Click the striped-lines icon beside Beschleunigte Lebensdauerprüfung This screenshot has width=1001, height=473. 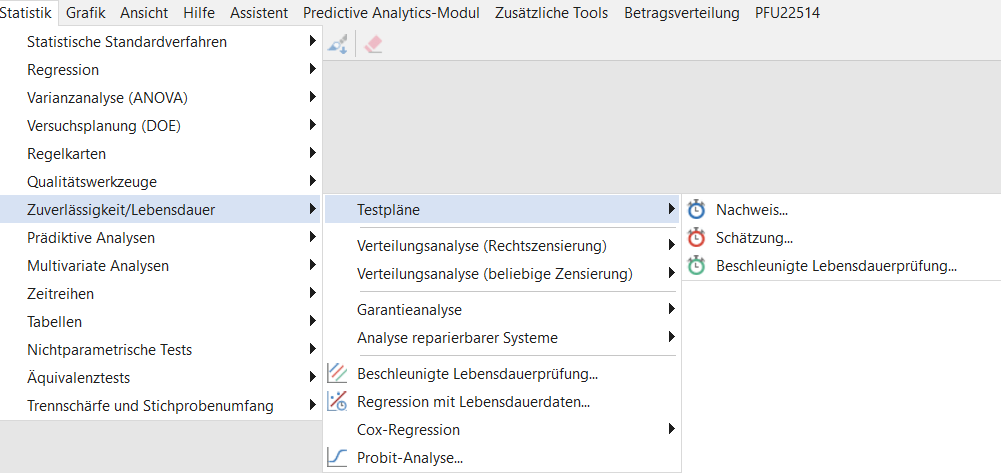[x=336, y=373]
